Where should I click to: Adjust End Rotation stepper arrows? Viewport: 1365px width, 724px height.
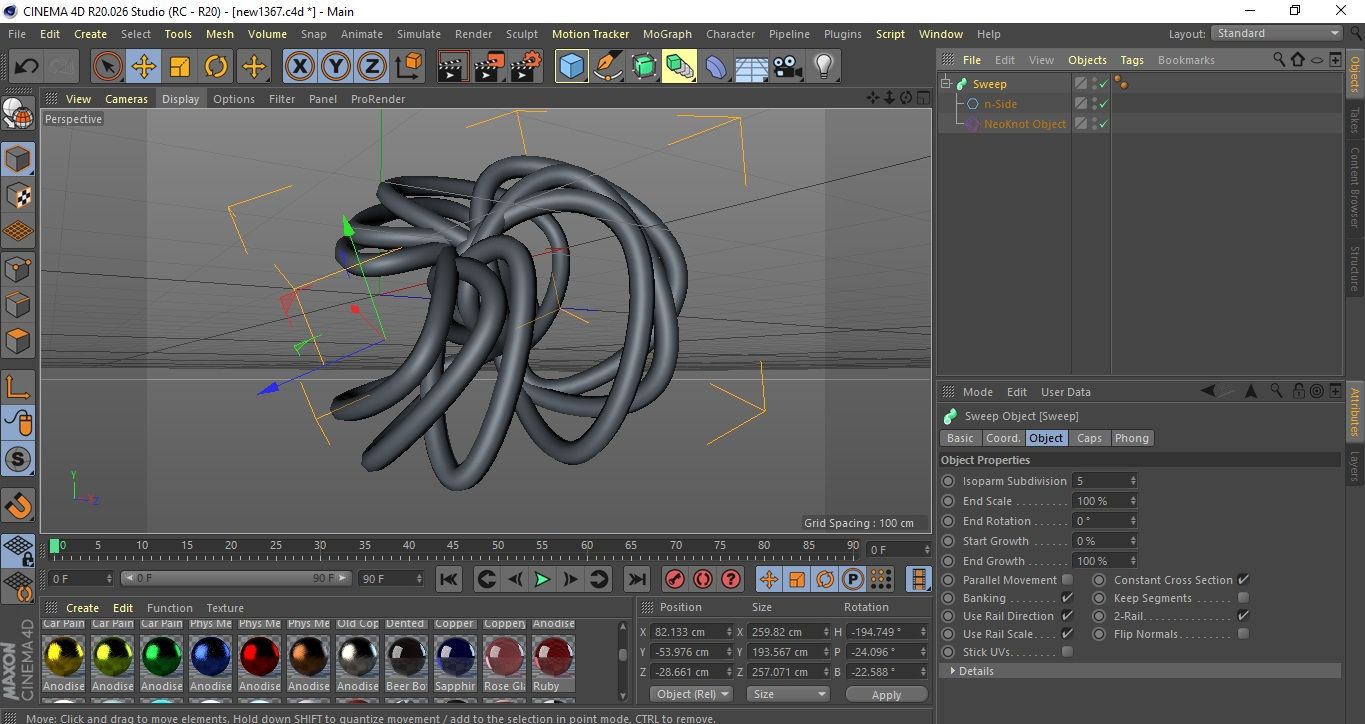[1133, 521]
